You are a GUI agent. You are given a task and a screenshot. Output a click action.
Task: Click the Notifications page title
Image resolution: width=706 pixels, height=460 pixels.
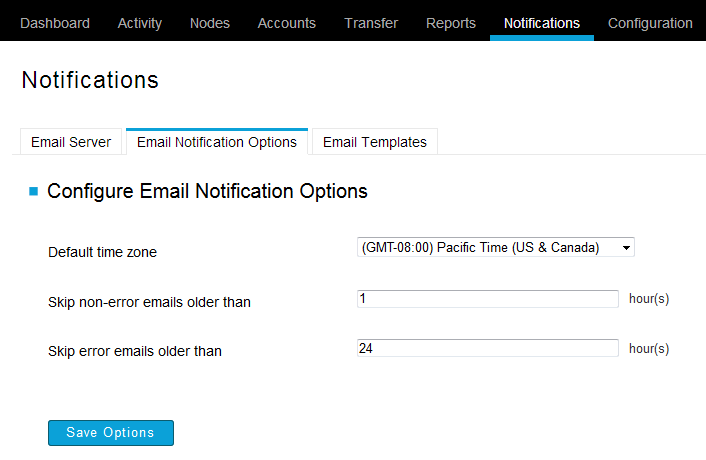click(x=90, y=80)
